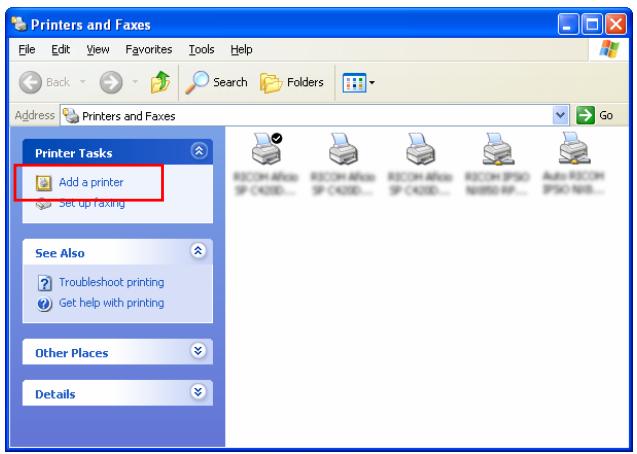
Task: Open the Views dropdown button
Action: coord(358,83)
